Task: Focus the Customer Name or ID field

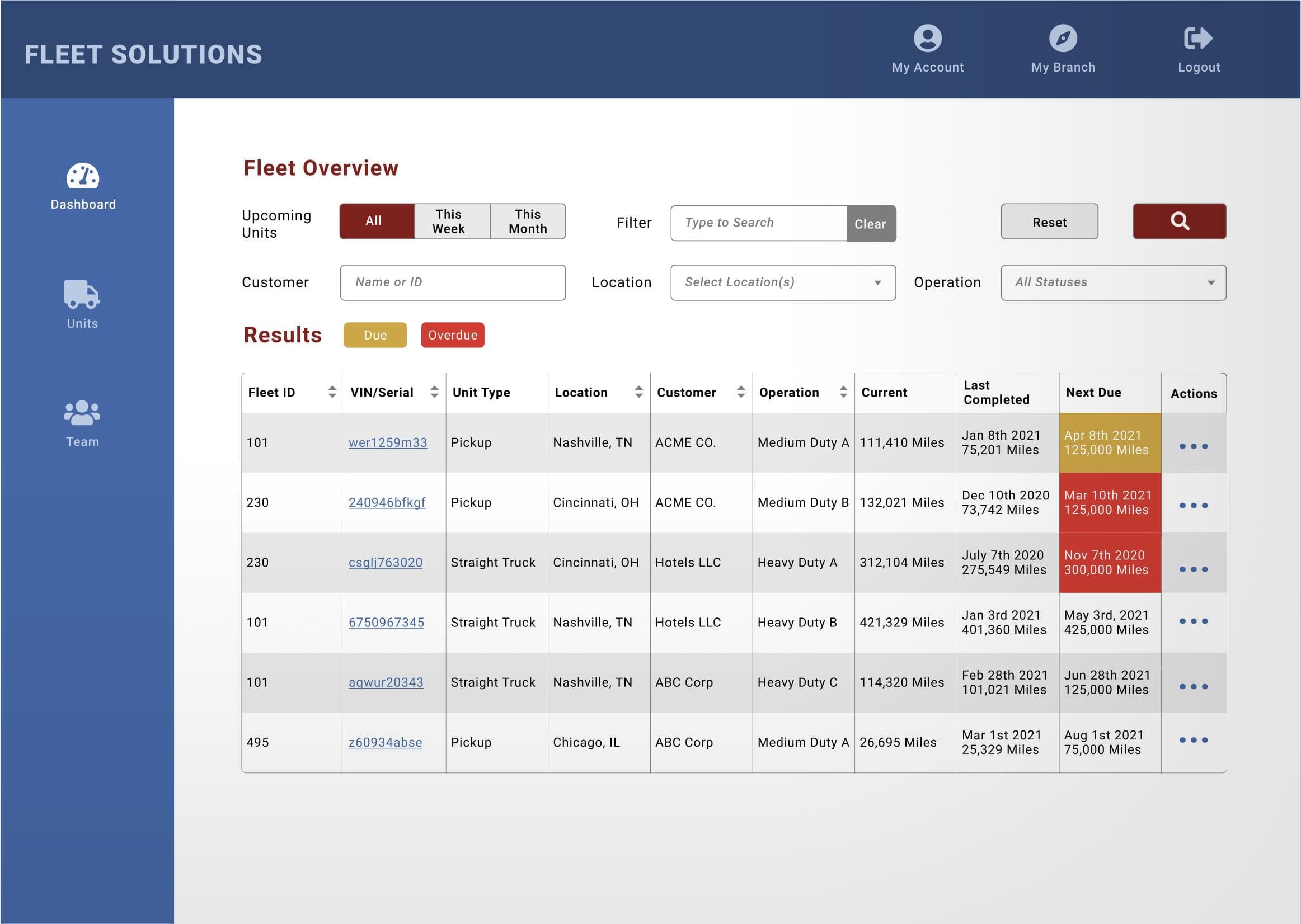Action: point(453,283)
